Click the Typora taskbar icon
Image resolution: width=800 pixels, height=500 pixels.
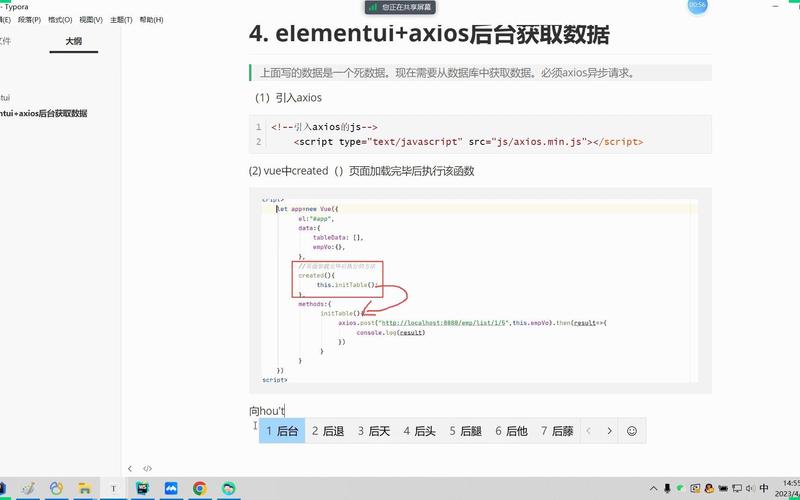click(x=113, y=489)
